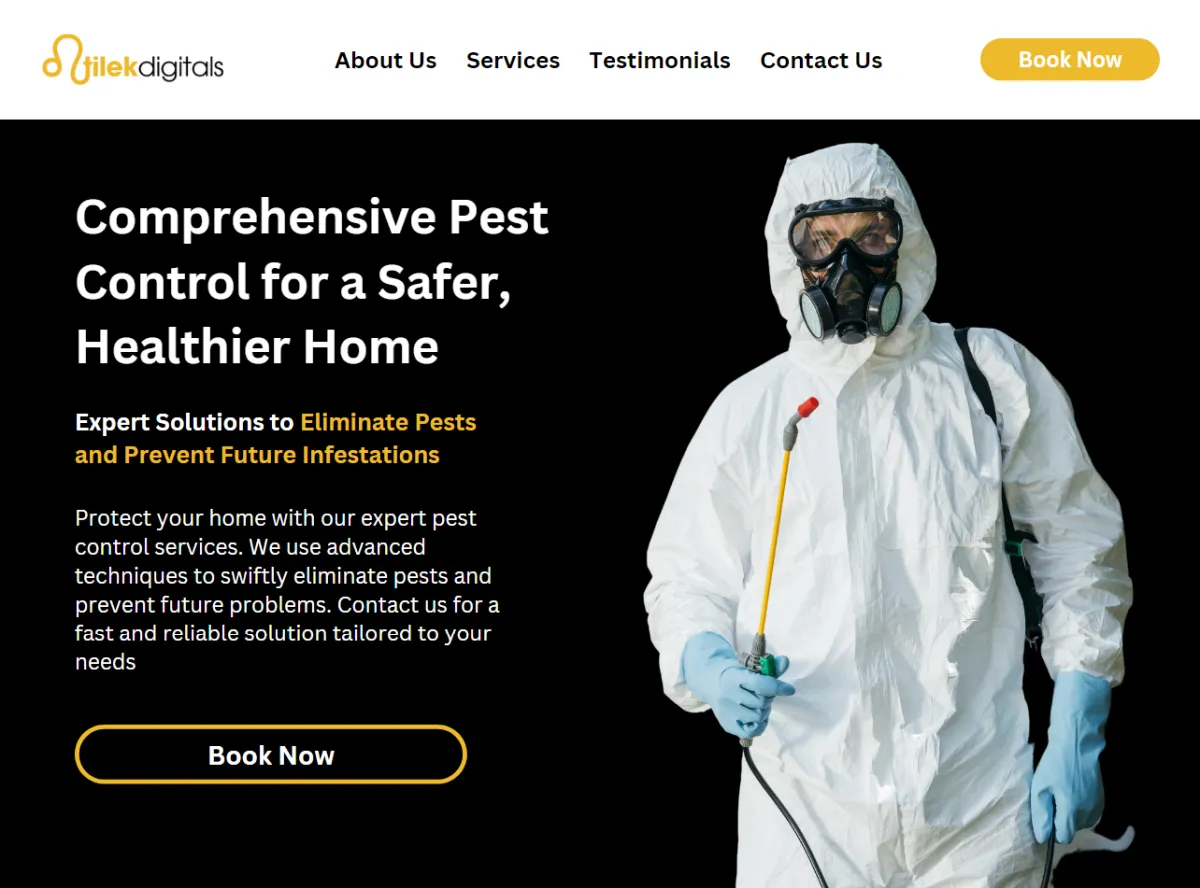Open the Contact Us link

(821, 60)
